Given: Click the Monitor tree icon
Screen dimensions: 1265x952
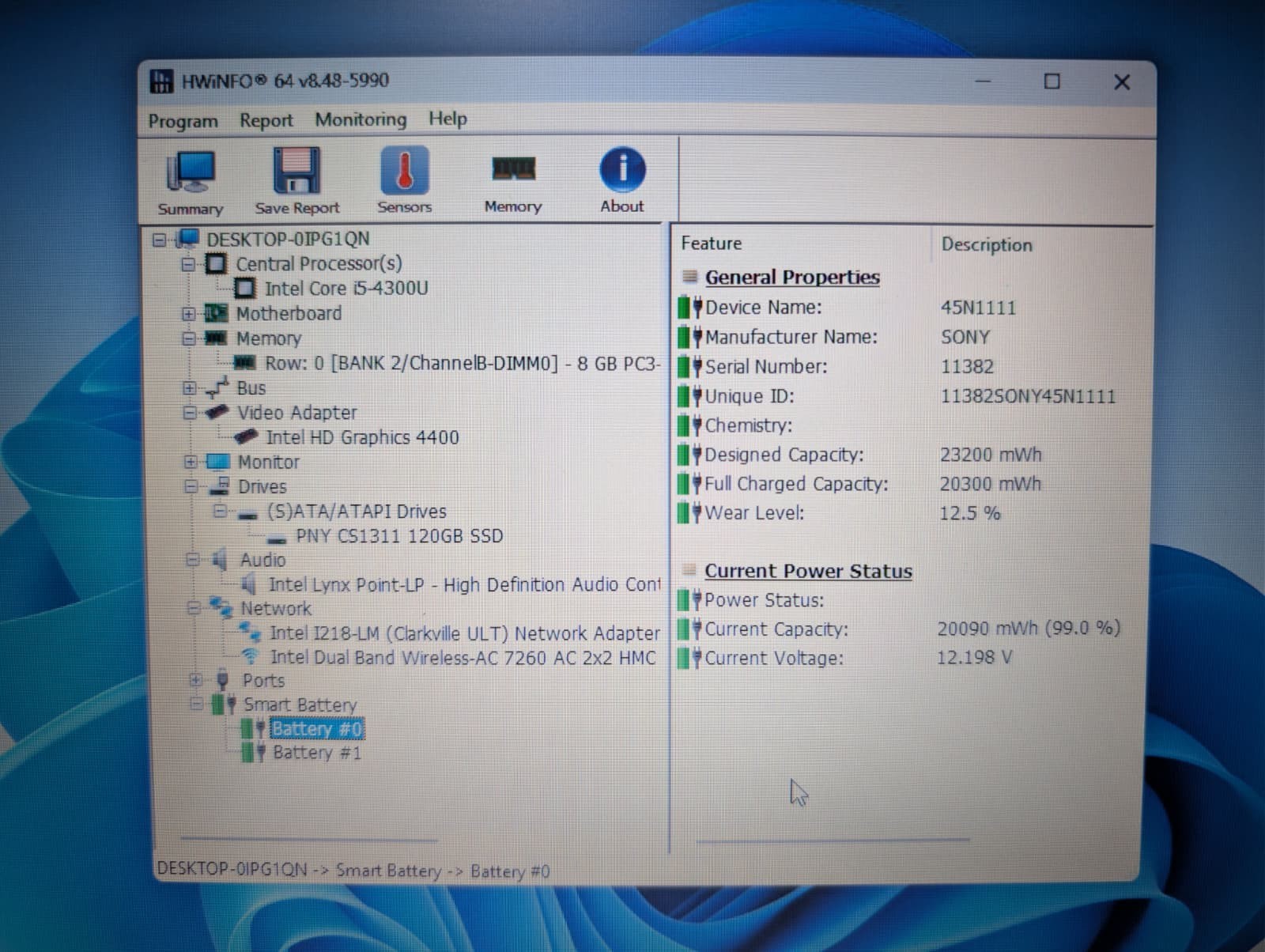Looking at the screenshot, I should tap(217, 462).
